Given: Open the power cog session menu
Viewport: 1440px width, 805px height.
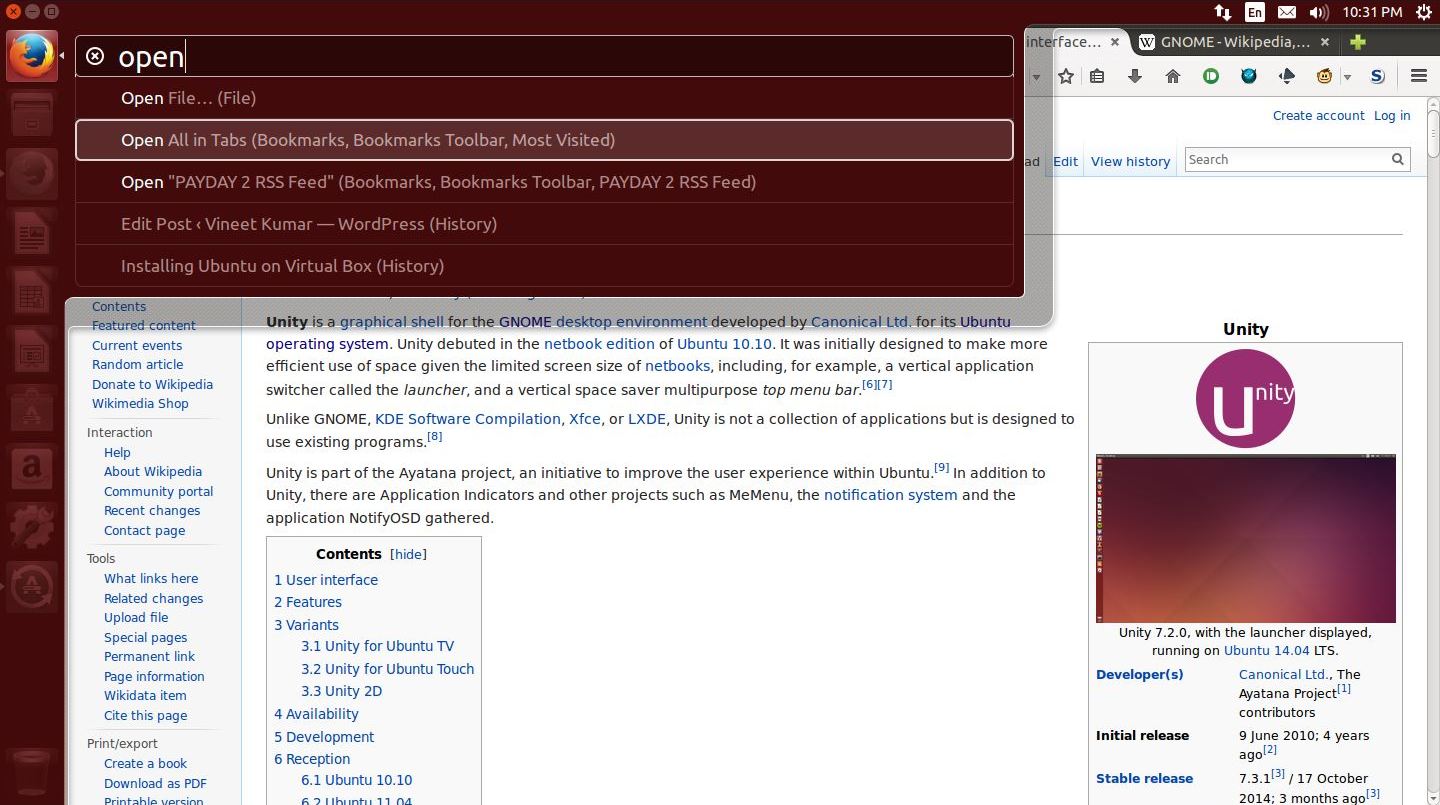Looking at the screenshot, I should [1424, 12].
